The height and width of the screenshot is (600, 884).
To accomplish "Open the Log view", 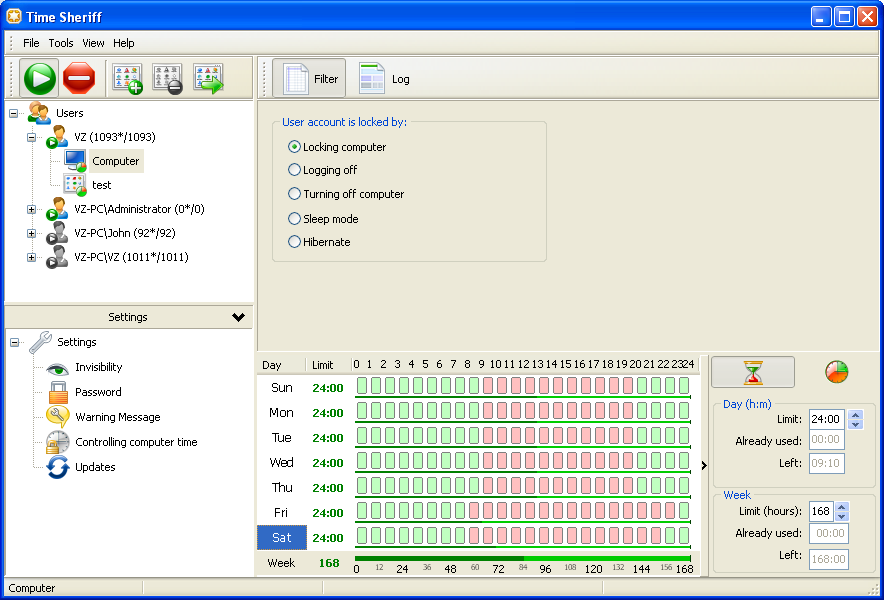I will click(x=384, y=79).
